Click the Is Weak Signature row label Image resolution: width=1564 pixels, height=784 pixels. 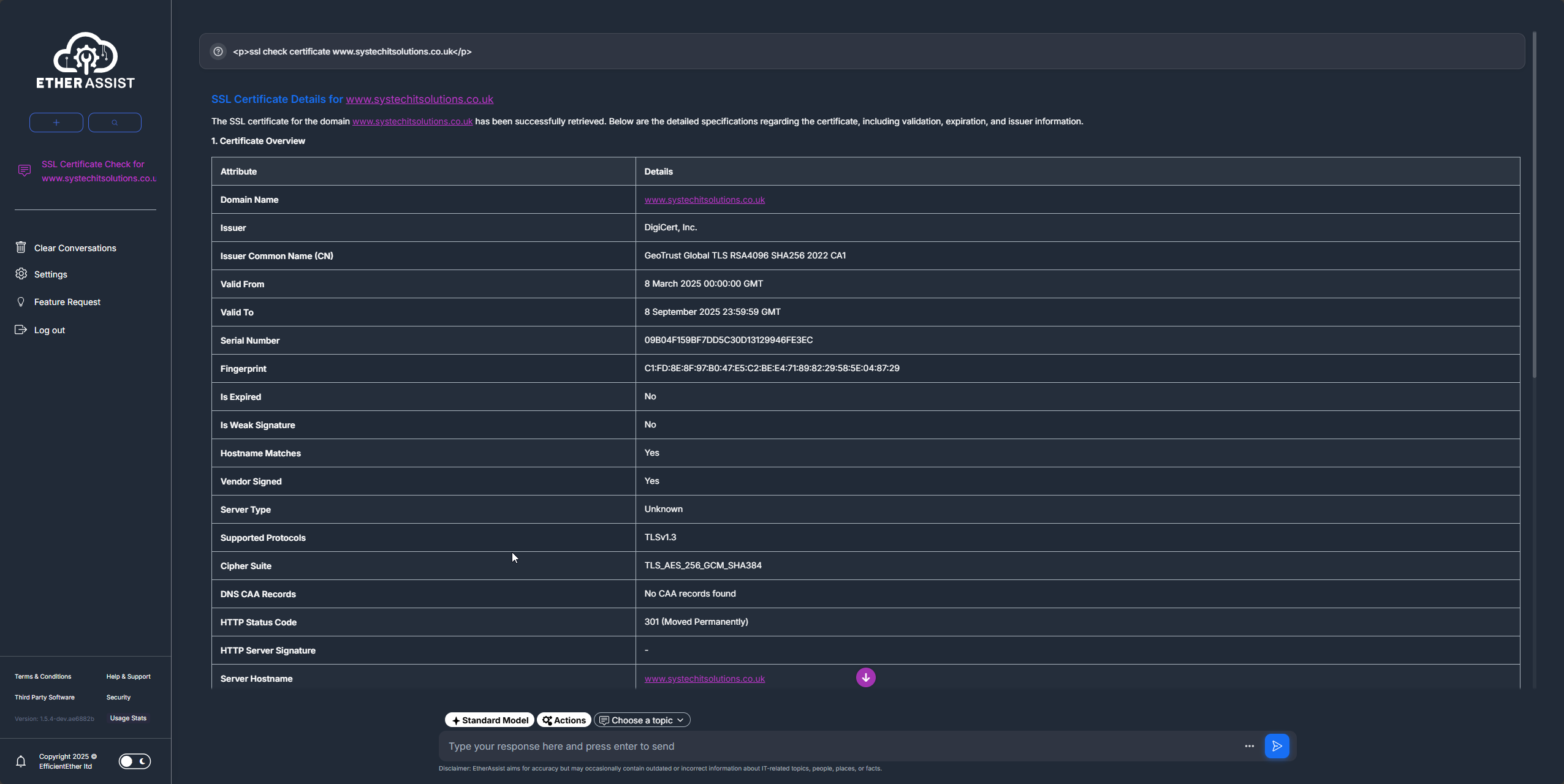point(258,425)
